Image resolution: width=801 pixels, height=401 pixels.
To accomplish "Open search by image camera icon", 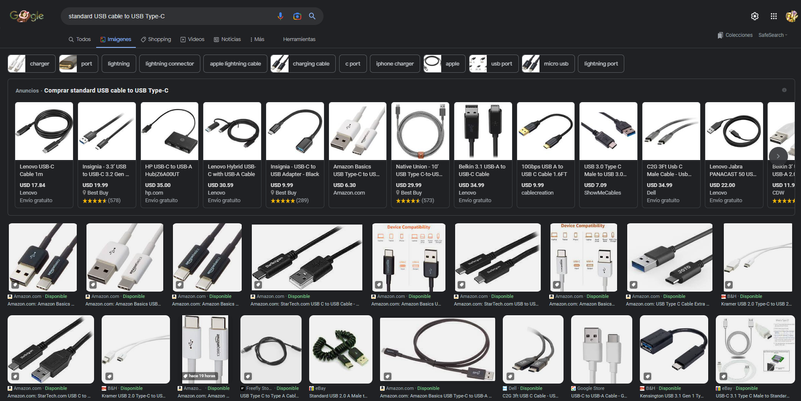I will (297, 16).
